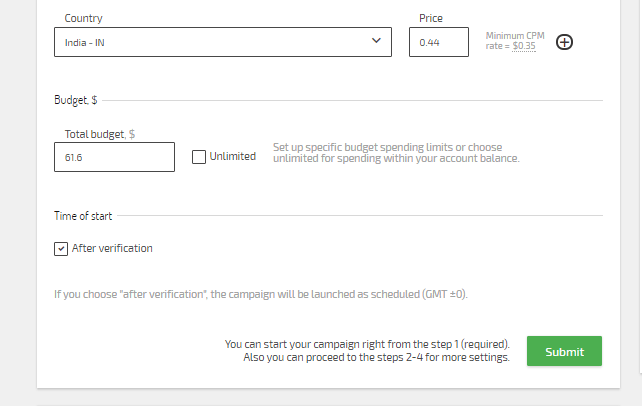Viewport: 642px width, 406px height.
Task: Click the Total budget, $ label
Action: pyautogui.click(x=99, y=134)
